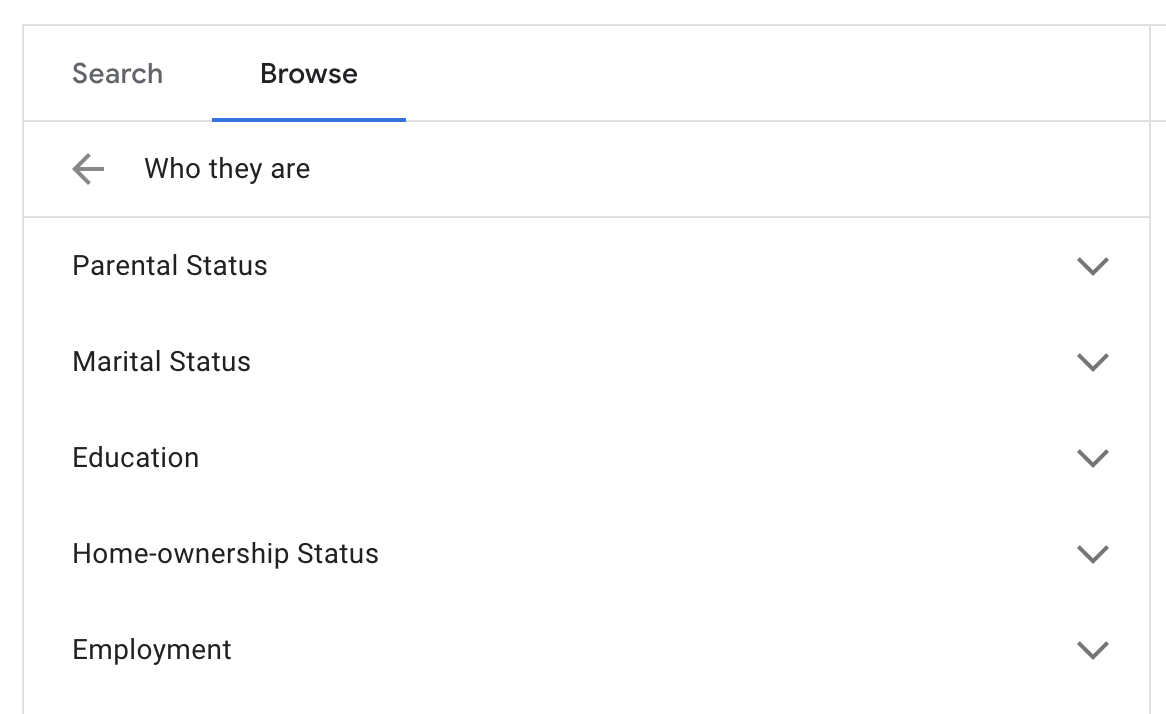The height and width of the screenshot is (714, 1166).
Task: Click the Parental Status label
Action: click(170, 266)
